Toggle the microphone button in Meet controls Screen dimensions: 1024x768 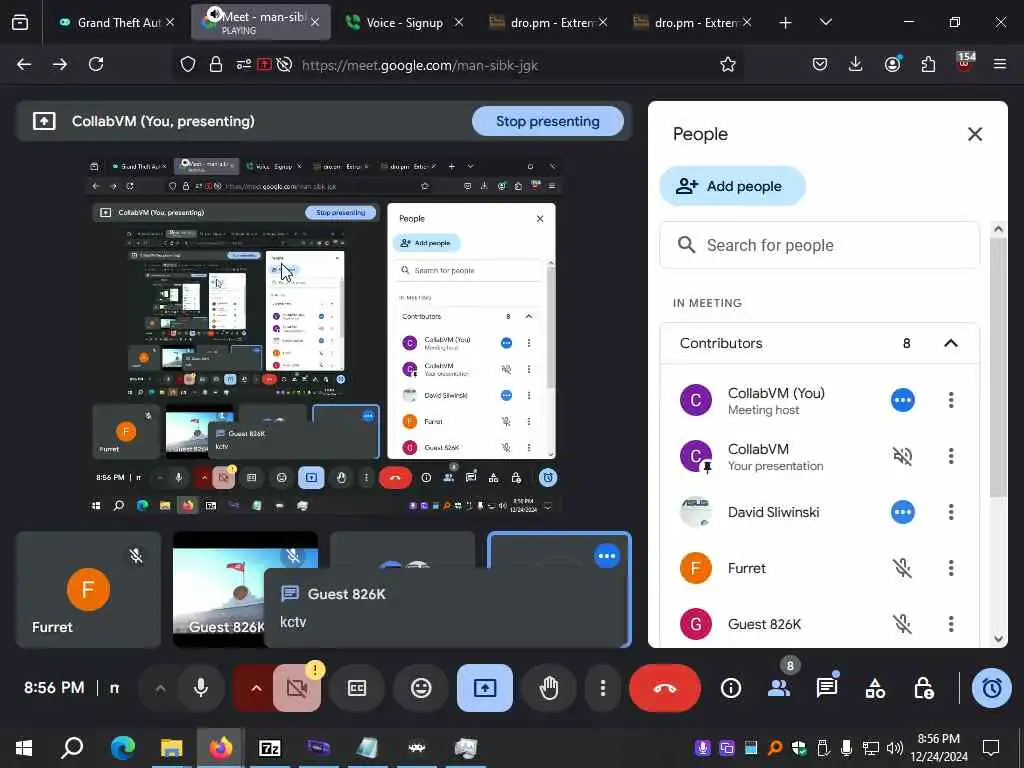tap(200, 688)
